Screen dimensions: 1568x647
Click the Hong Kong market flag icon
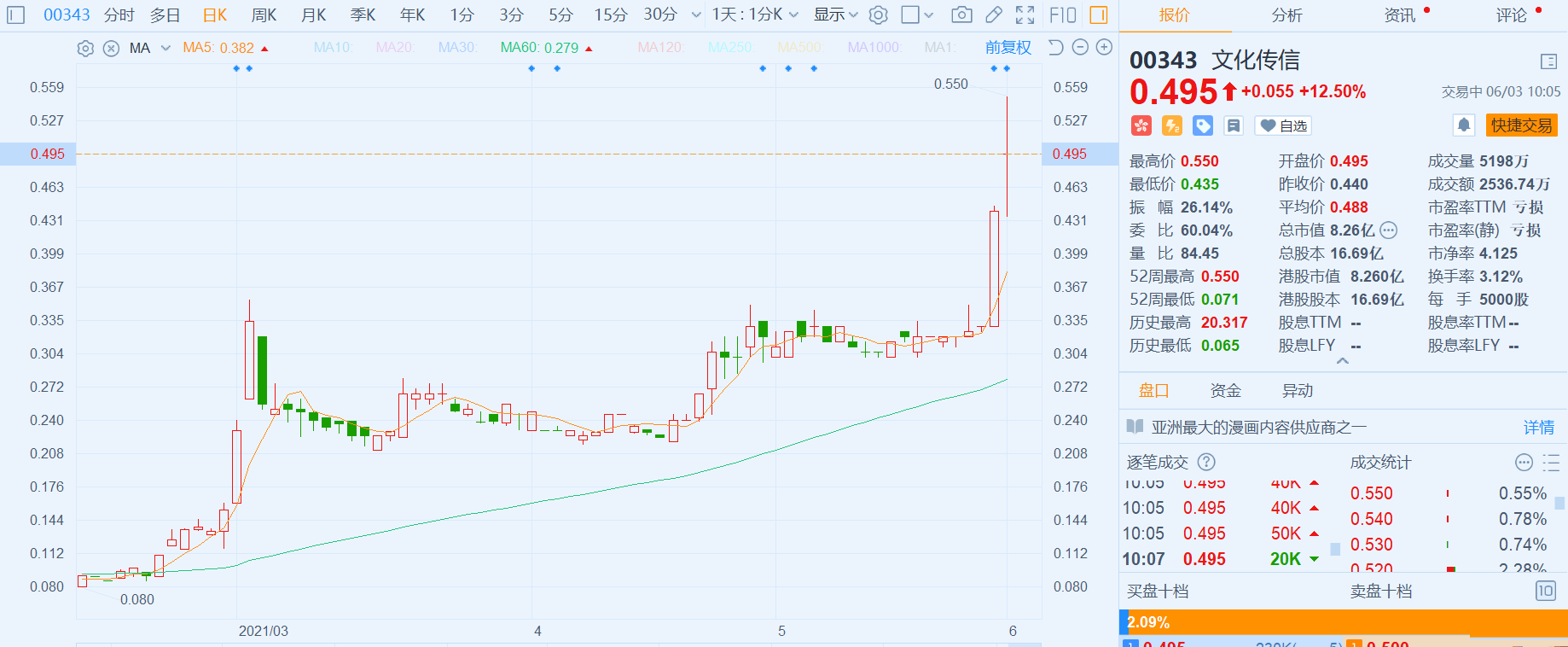(1141, 125)
